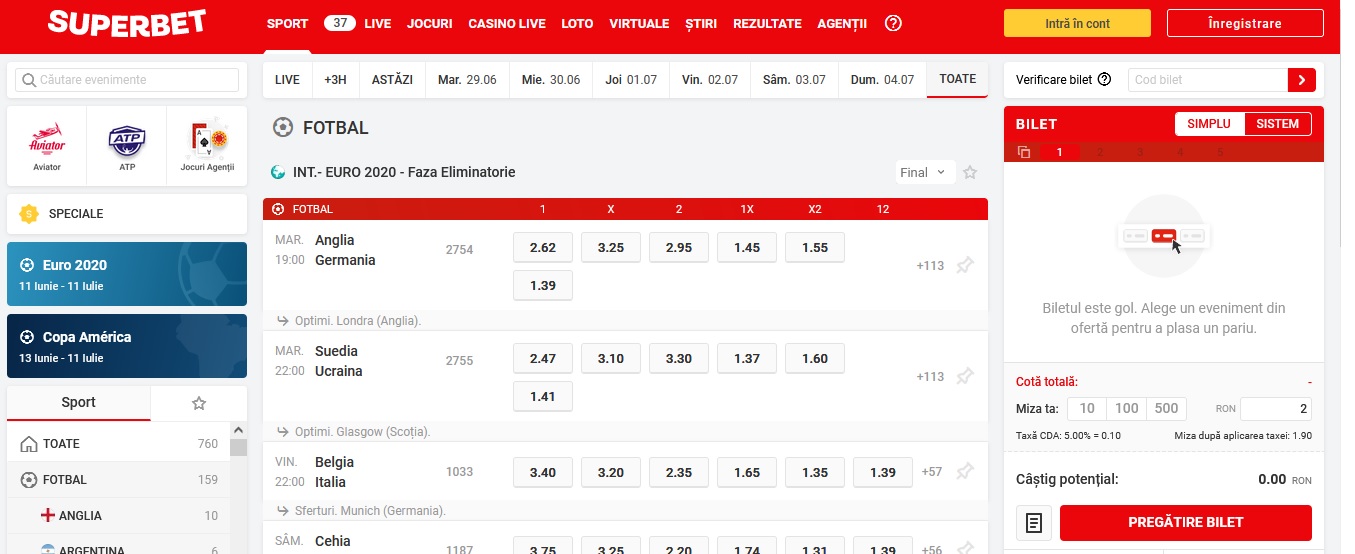Click the stake amount RON field
The image size is (1355, 554).
(1276, 408)
